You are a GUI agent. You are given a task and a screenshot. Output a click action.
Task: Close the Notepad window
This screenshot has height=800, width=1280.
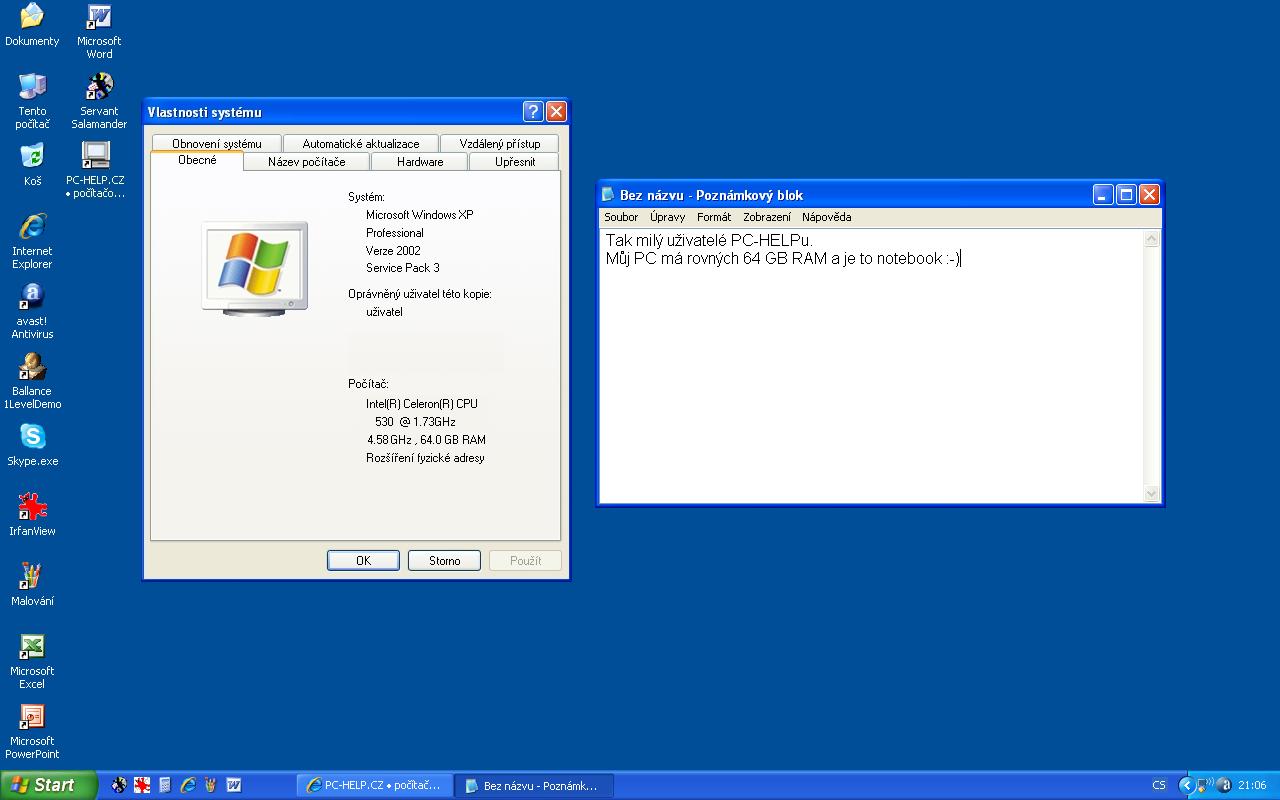tap(1149, 194)
